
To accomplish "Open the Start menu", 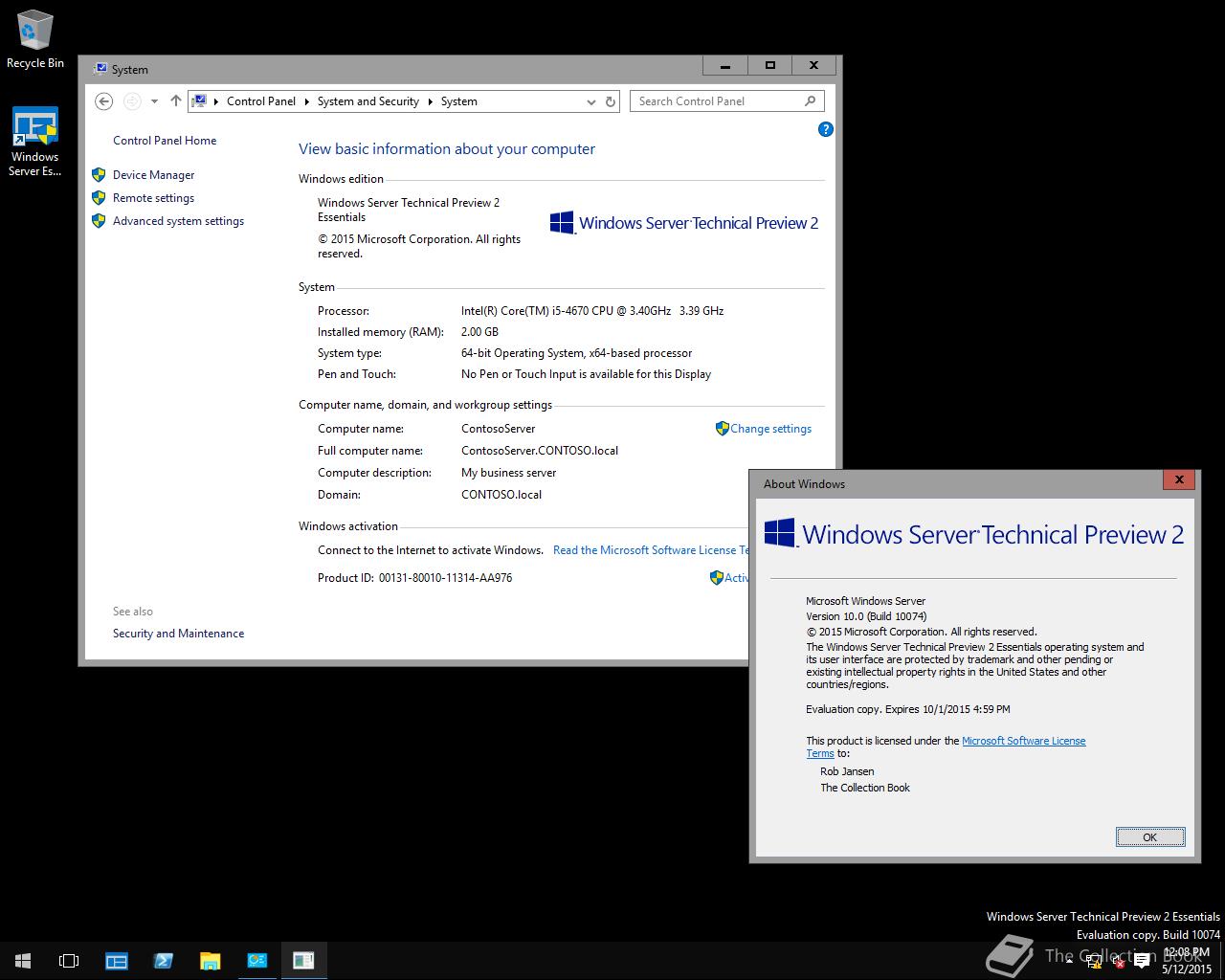I will tap(23, 961).
